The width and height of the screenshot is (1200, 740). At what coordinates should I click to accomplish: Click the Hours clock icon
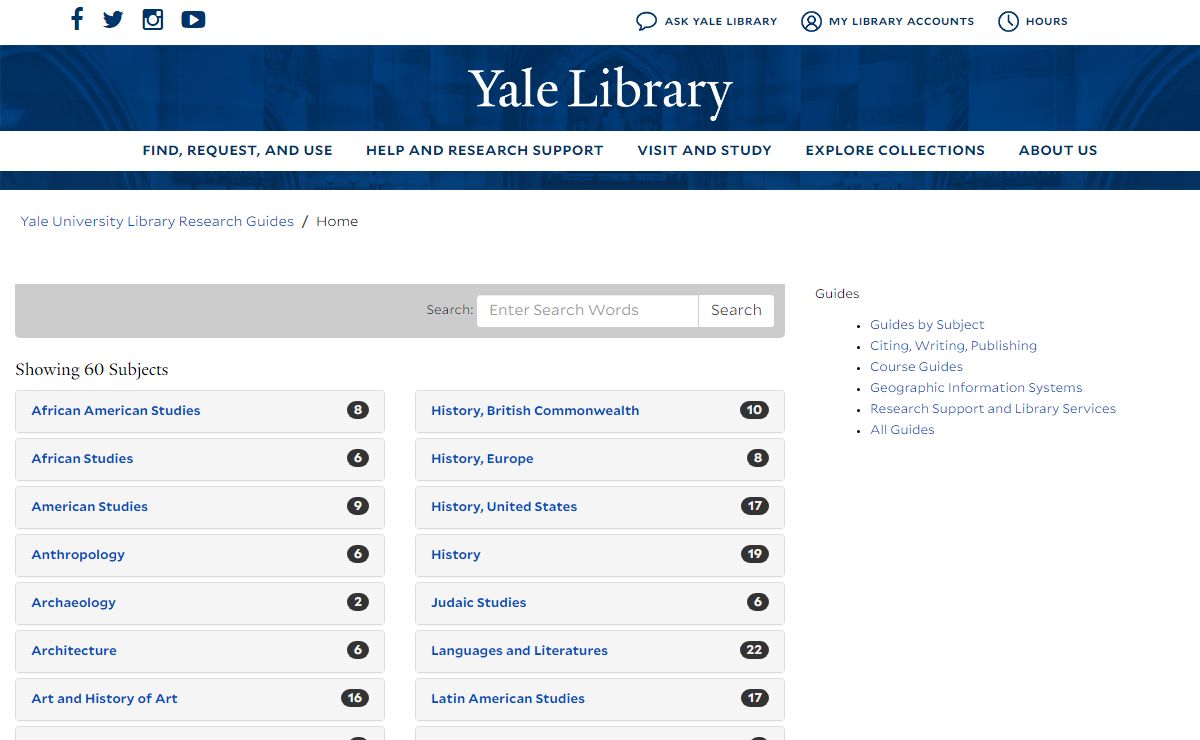[x=1008, y=21]
